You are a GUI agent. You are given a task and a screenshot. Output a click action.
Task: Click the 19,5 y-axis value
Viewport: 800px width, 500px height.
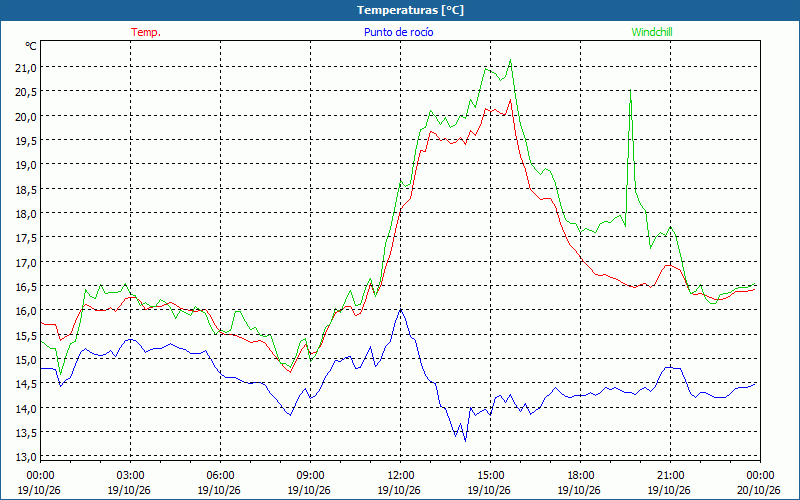26,140
